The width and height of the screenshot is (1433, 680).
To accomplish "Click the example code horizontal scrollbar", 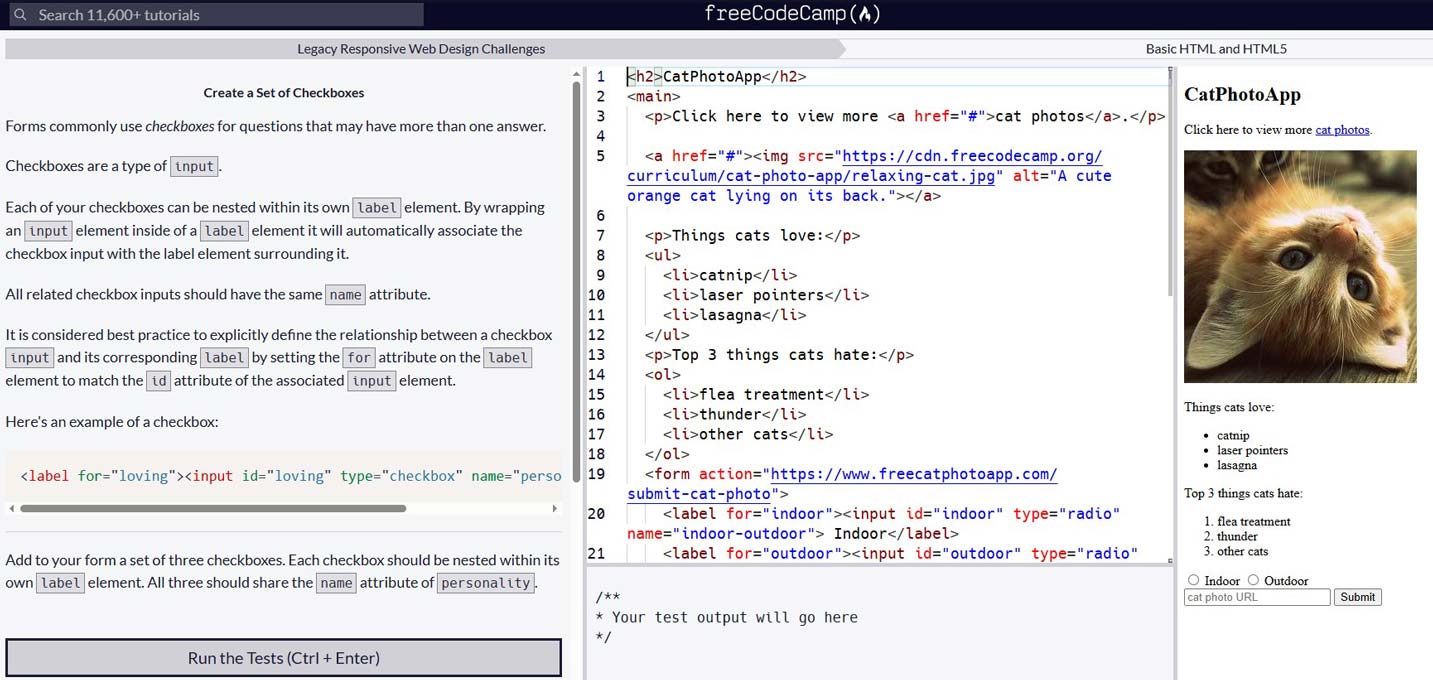I will (x=213, y=508).
